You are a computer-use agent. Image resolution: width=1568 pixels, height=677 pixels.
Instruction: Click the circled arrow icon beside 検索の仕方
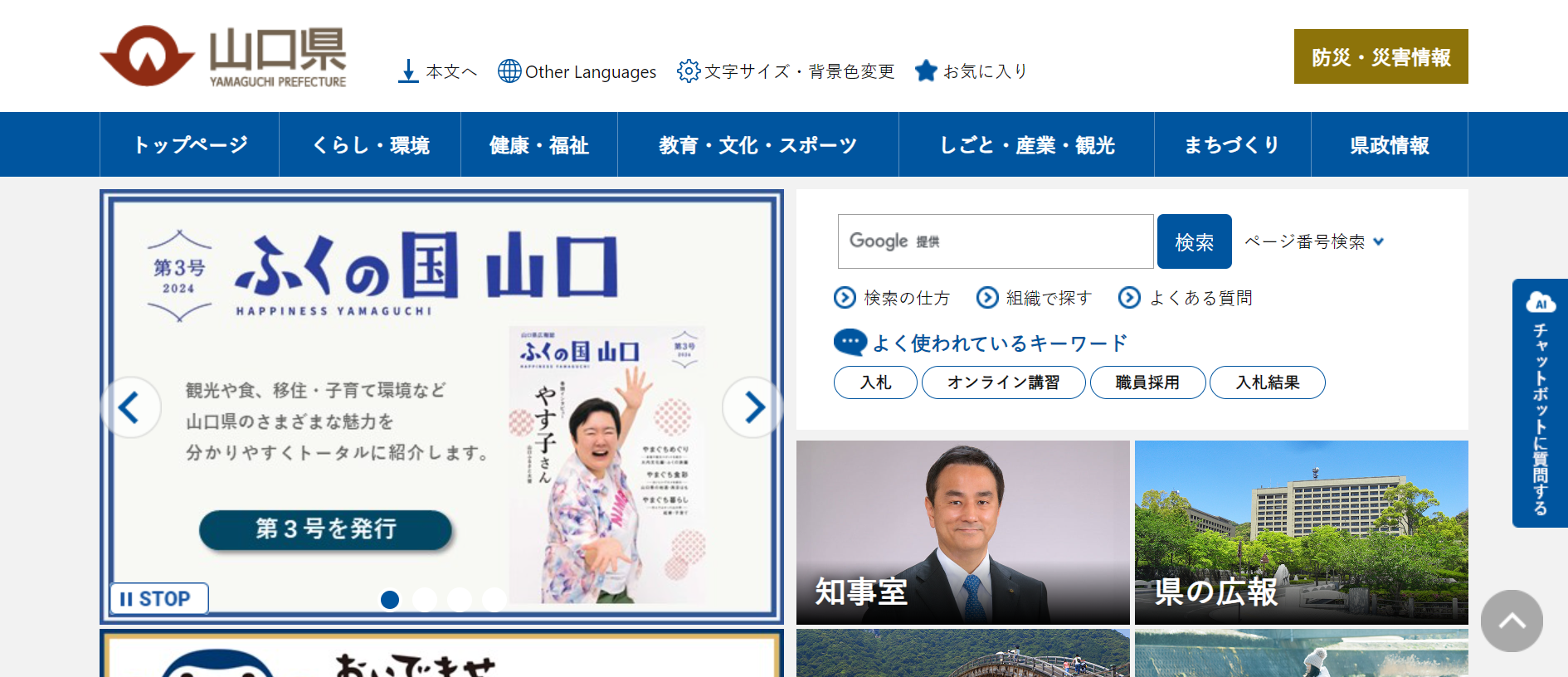(x=845, y=298)
